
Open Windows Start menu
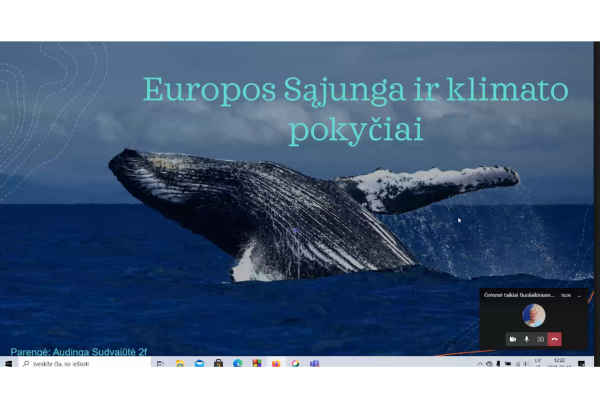[8, 363]
